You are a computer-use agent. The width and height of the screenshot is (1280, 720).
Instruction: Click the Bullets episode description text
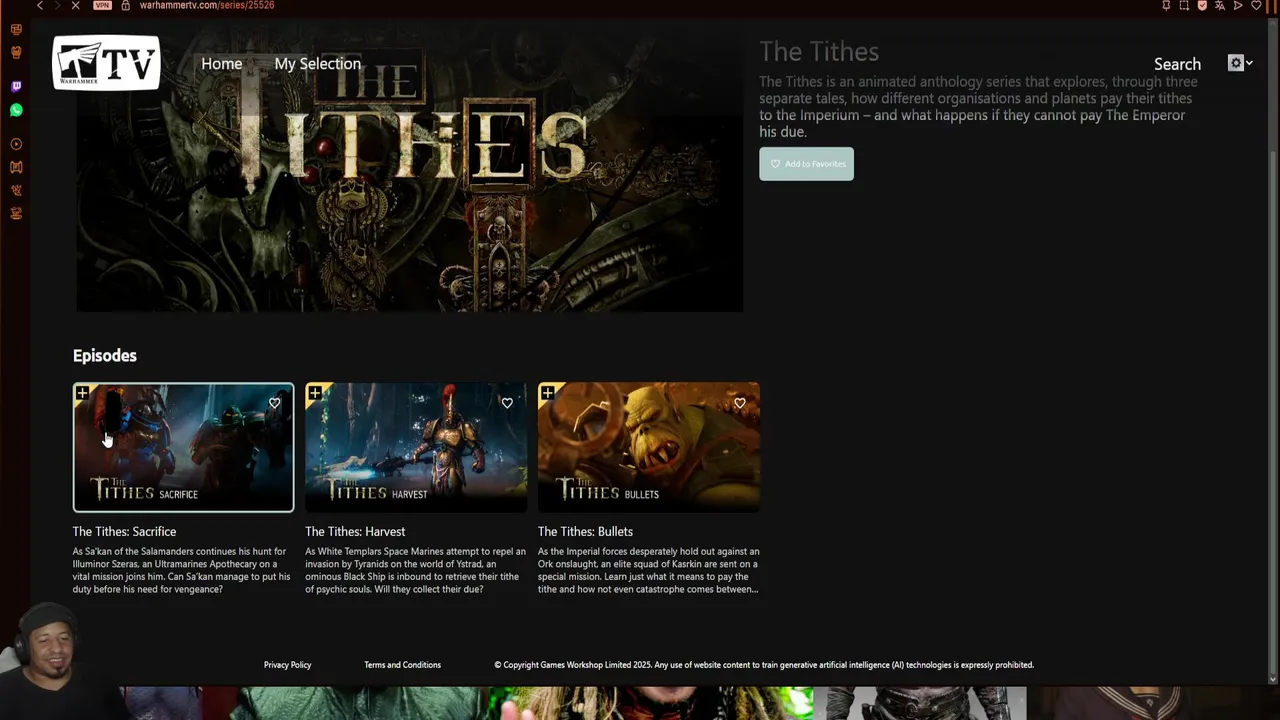coord(648,570)
